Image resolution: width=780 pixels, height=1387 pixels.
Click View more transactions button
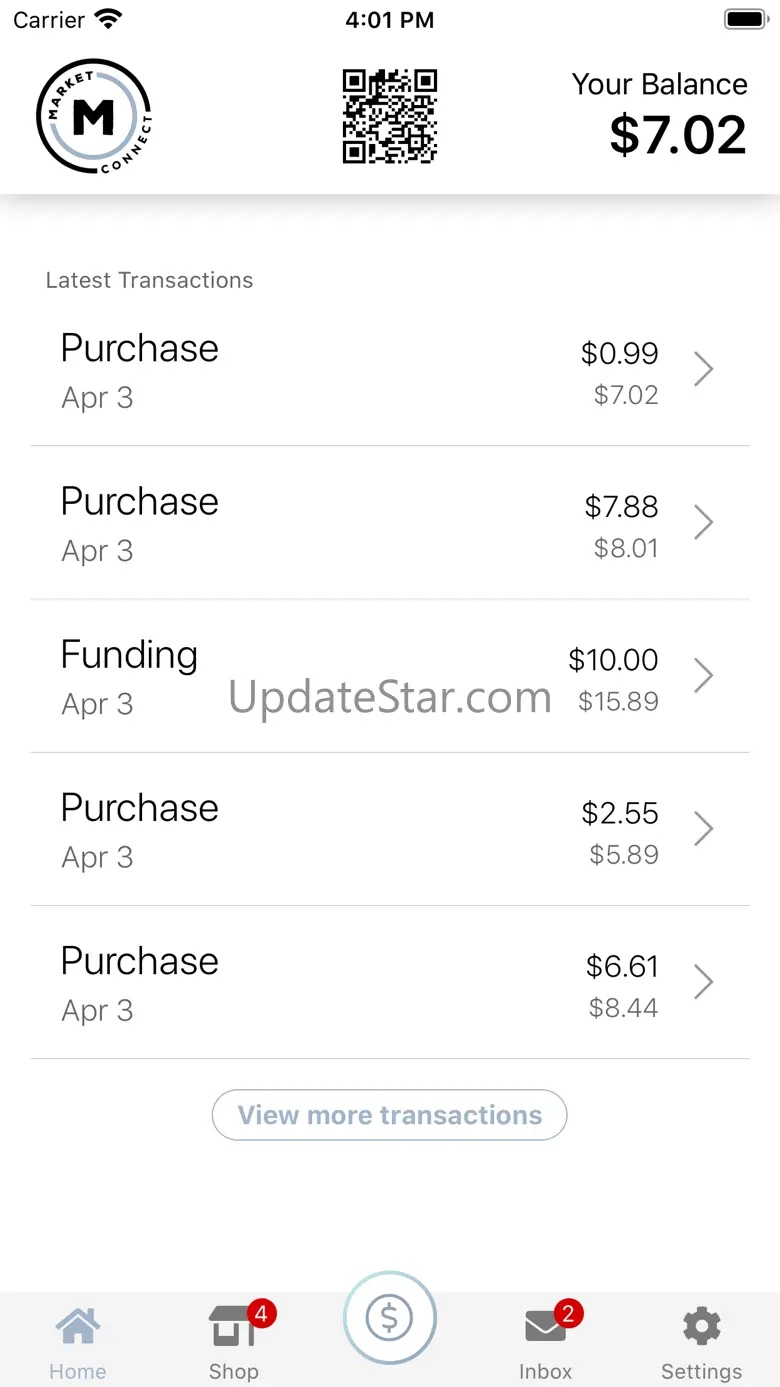point(390,1115)
